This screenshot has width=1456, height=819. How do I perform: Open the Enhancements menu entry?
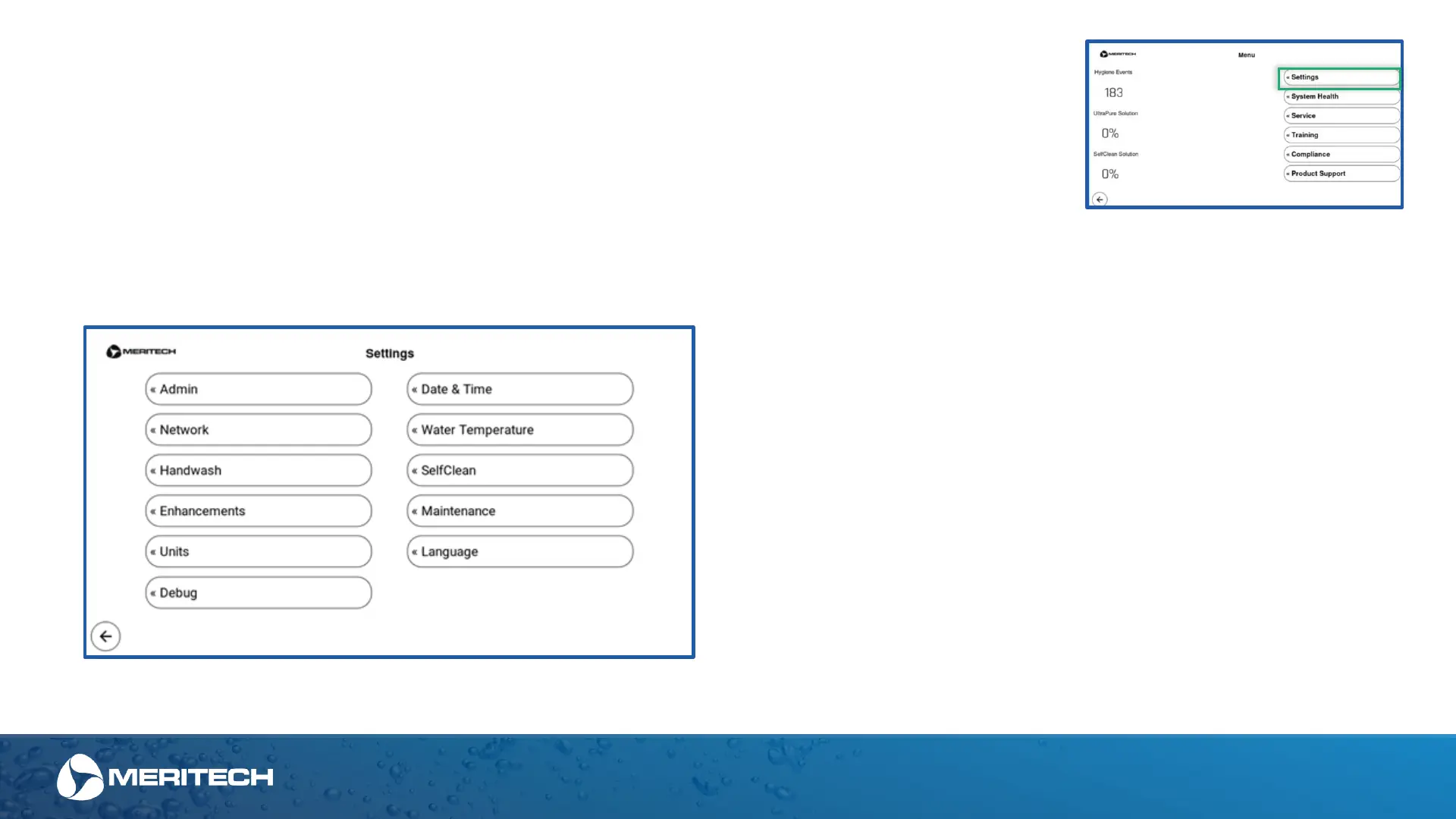pyautogui.click(x=258, y=511)
